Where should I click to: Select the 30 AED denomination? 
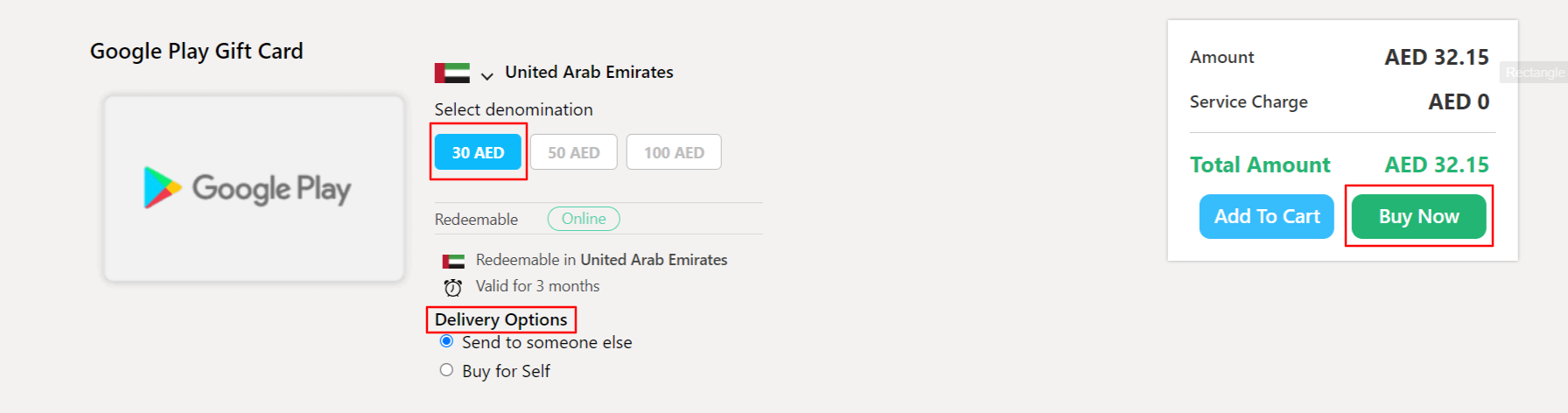pos(478,152)
